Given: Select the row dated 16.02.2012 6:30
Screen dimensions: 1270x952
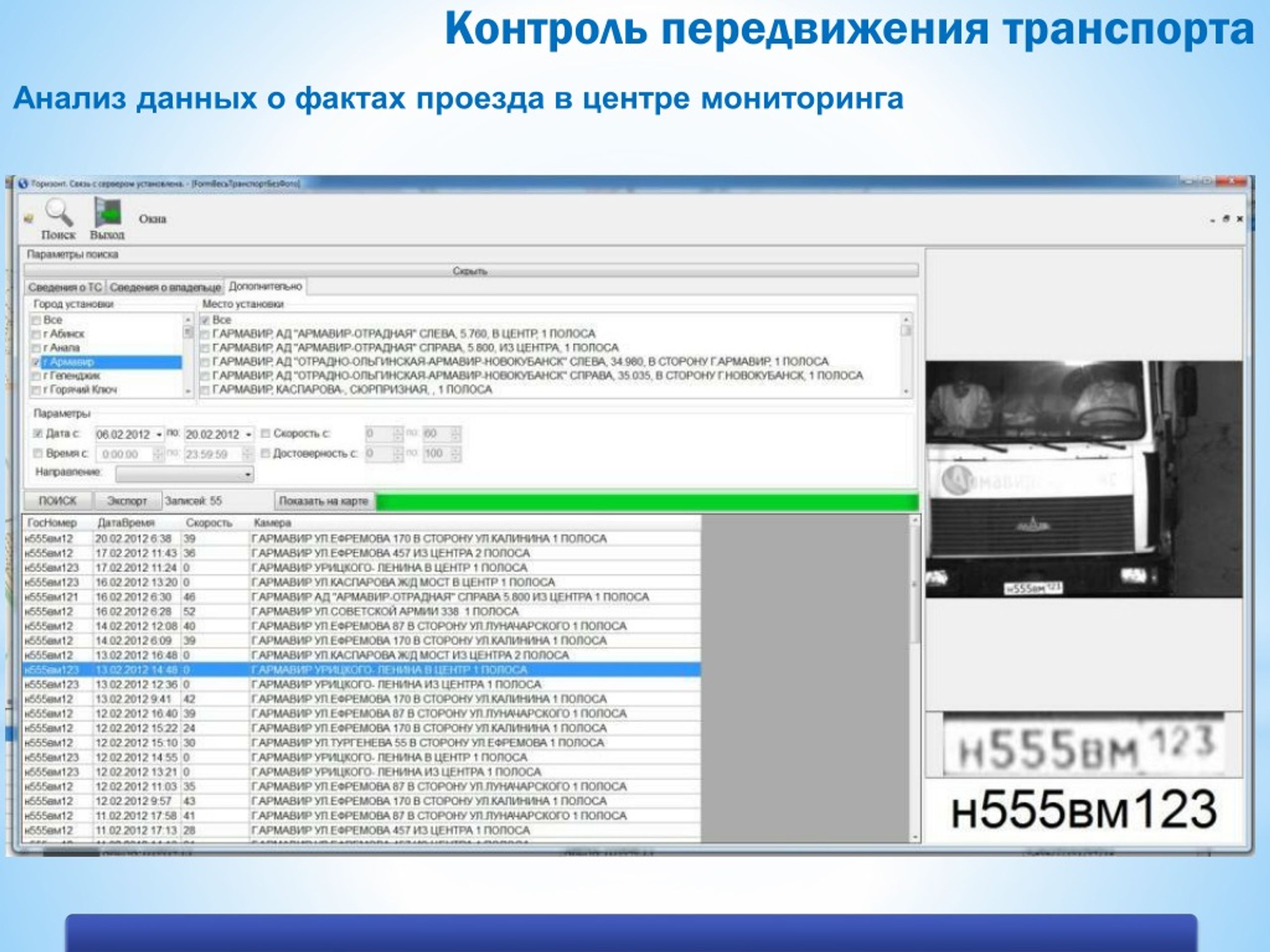Looking at the screenshot, I should [x=362, y=597].
